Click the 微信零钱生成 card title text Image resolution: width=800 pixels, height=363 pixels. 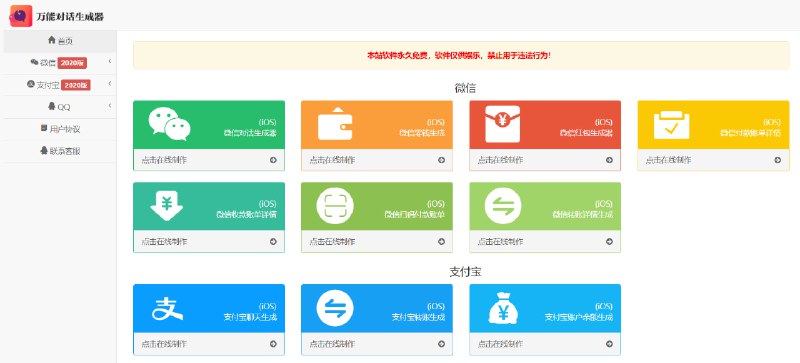[x=422, y=133]
